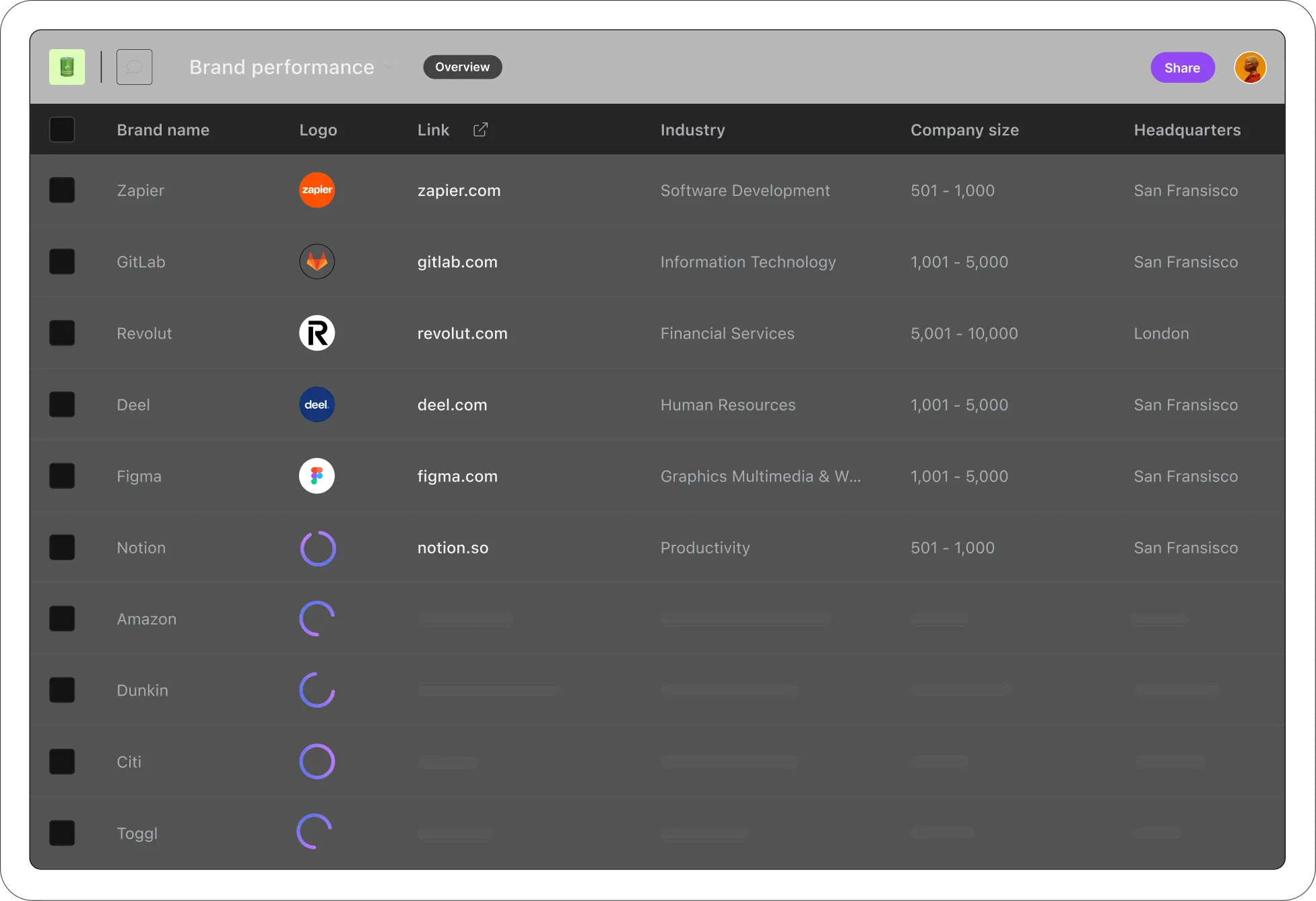Select the Amazon brand name cell

[146, 619]
